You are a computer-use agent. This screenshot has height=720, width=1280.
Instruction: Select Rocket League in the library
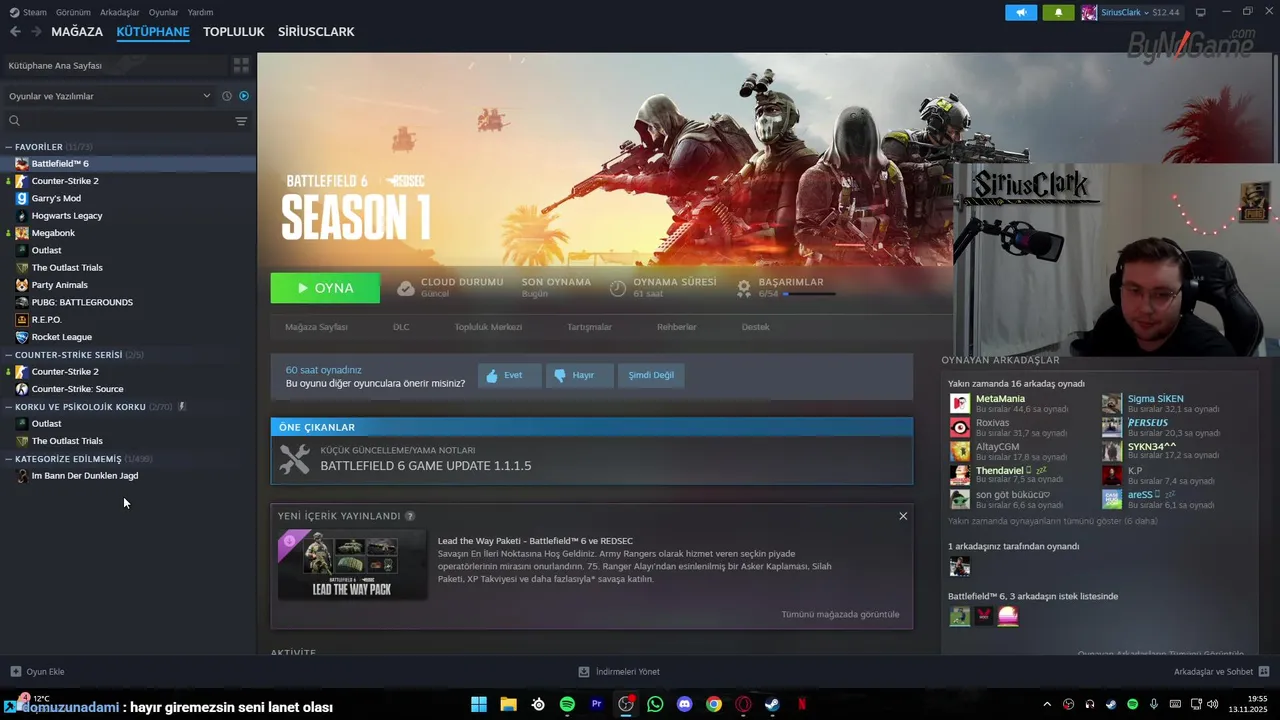click(62, 337)
